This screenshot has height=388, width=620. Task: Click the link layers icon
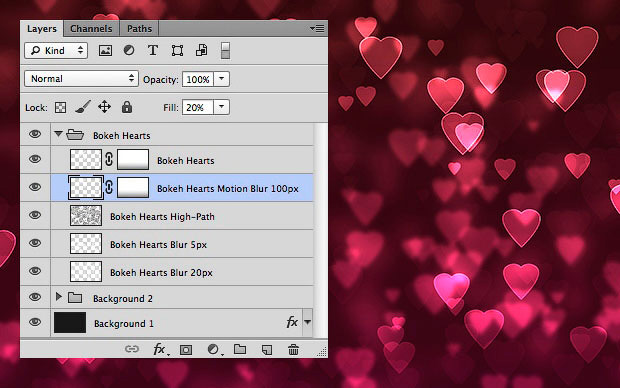click(132, 349)
